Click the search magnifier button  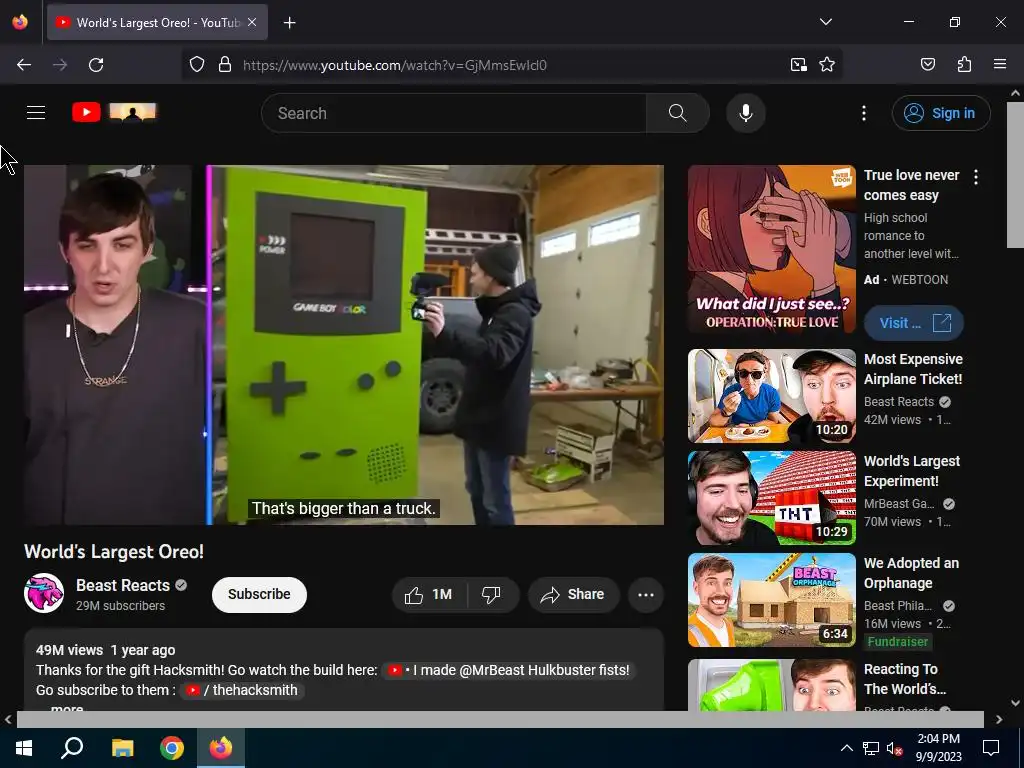(677, 113)
